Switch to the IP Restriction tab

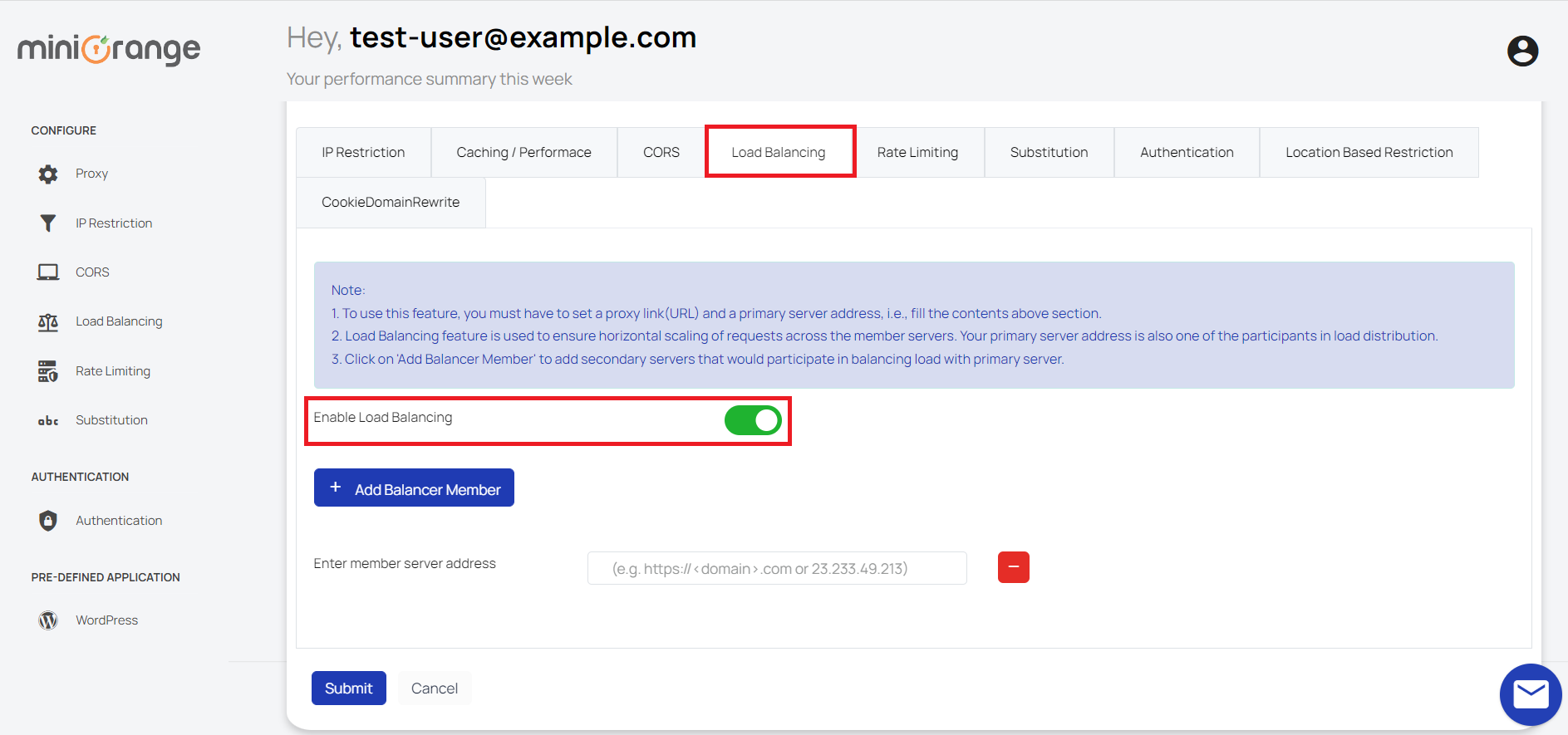tap(363, 152)
